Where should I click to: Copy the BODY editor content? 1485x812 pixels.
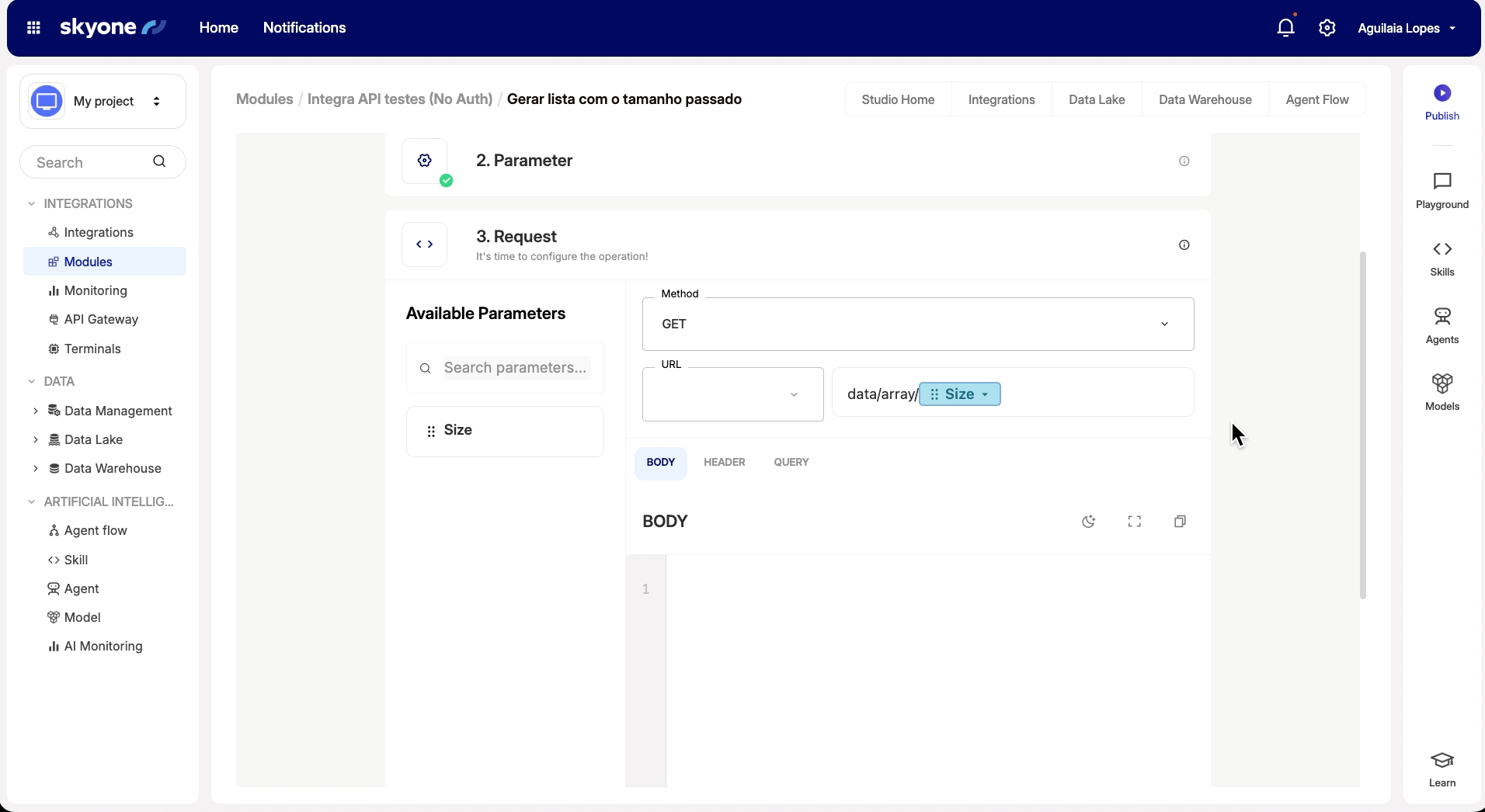[x=1180, y=522]
